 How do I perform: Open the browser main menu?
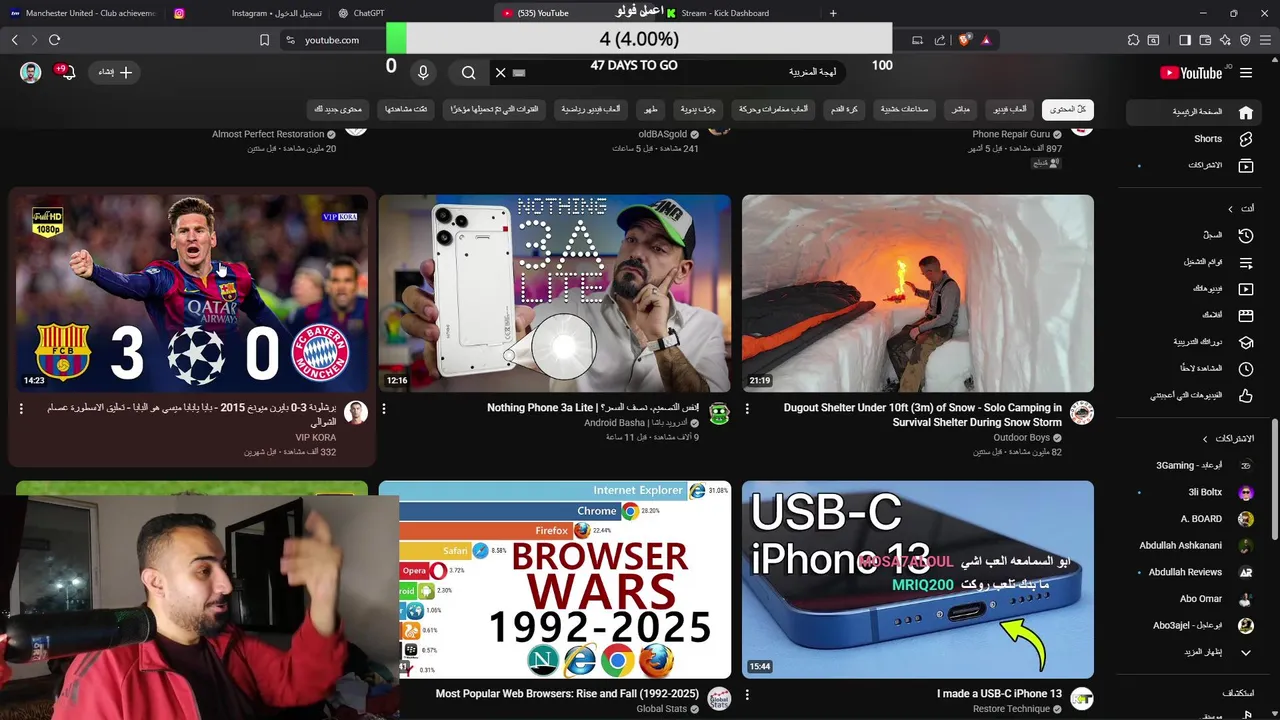click(x=1266, y=40)
